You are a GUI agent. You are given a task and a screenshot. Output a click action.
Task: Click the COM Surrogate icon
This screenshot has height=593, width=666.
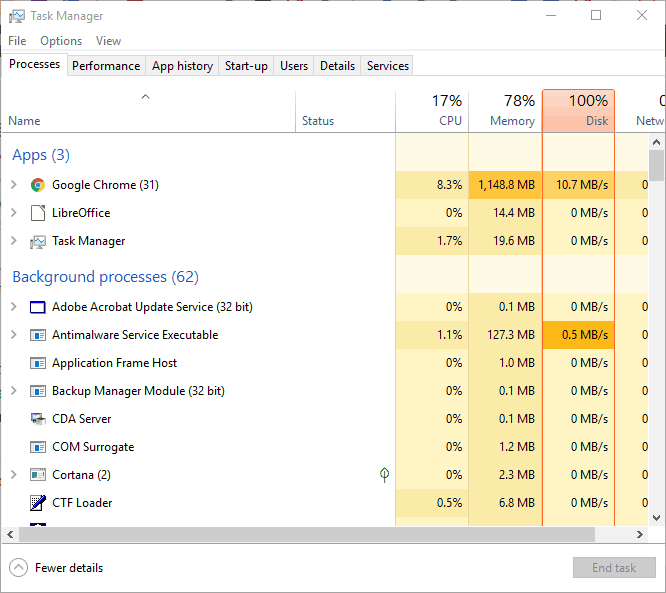pyautogui.click(x=38, y=447)
